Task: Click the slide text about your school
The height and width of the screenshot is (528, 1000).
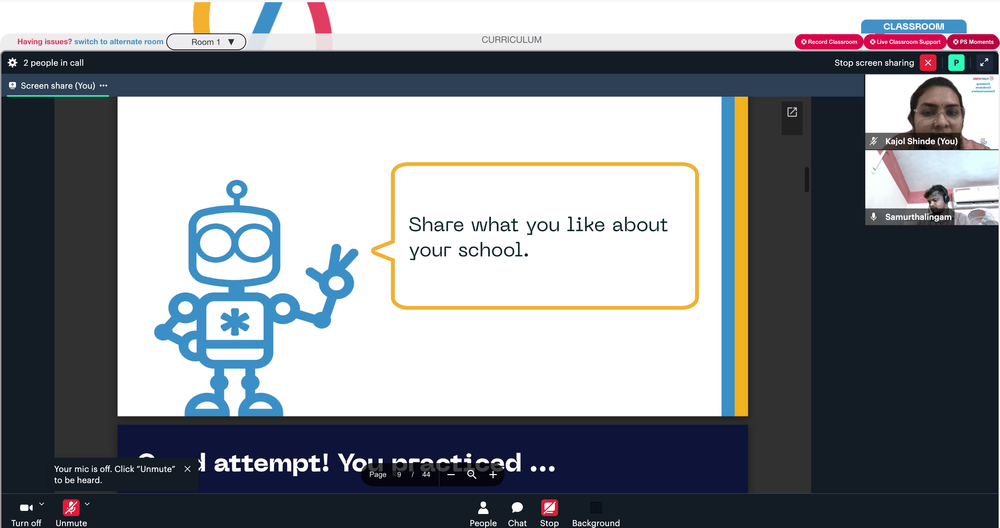Action: (x=538, y=237)
